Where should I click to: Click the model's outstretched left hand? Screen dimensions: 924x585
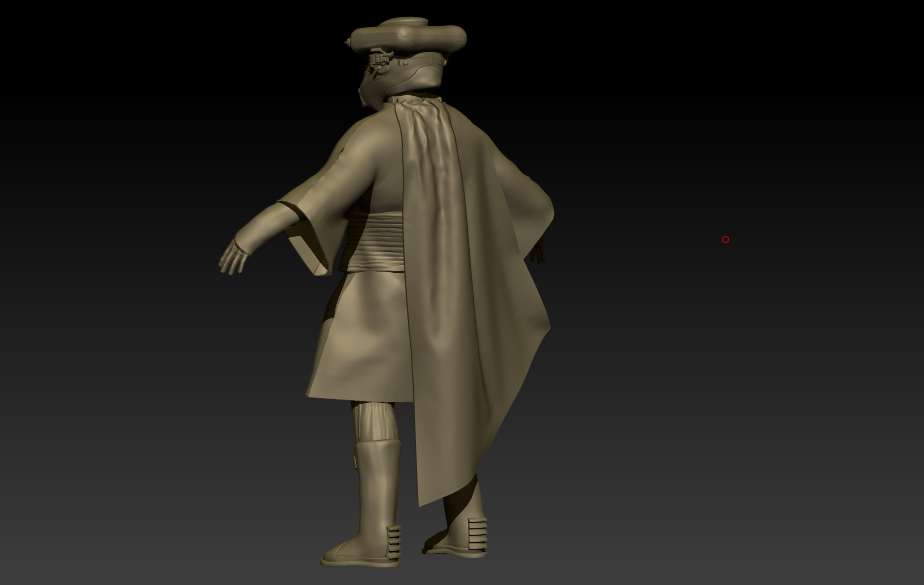click(x=233, y=257)
